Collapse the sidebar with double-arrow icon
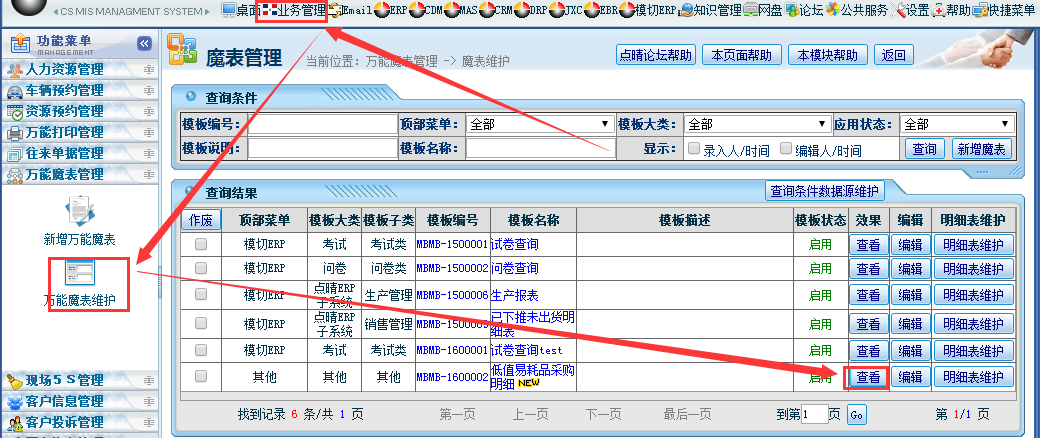1040x438 pixels. point(144,44)
